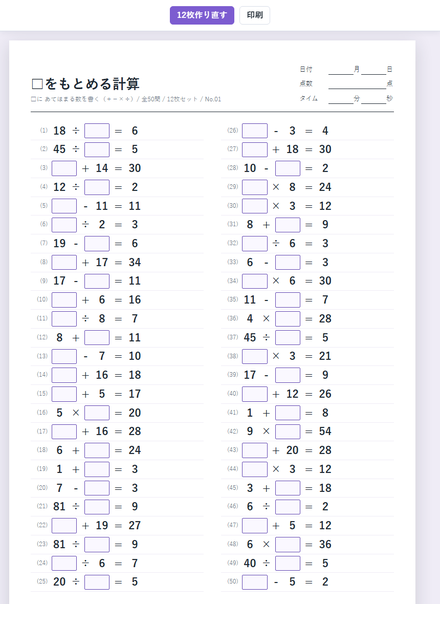Click the 点数 score blank line

click(x=357, y=84)
